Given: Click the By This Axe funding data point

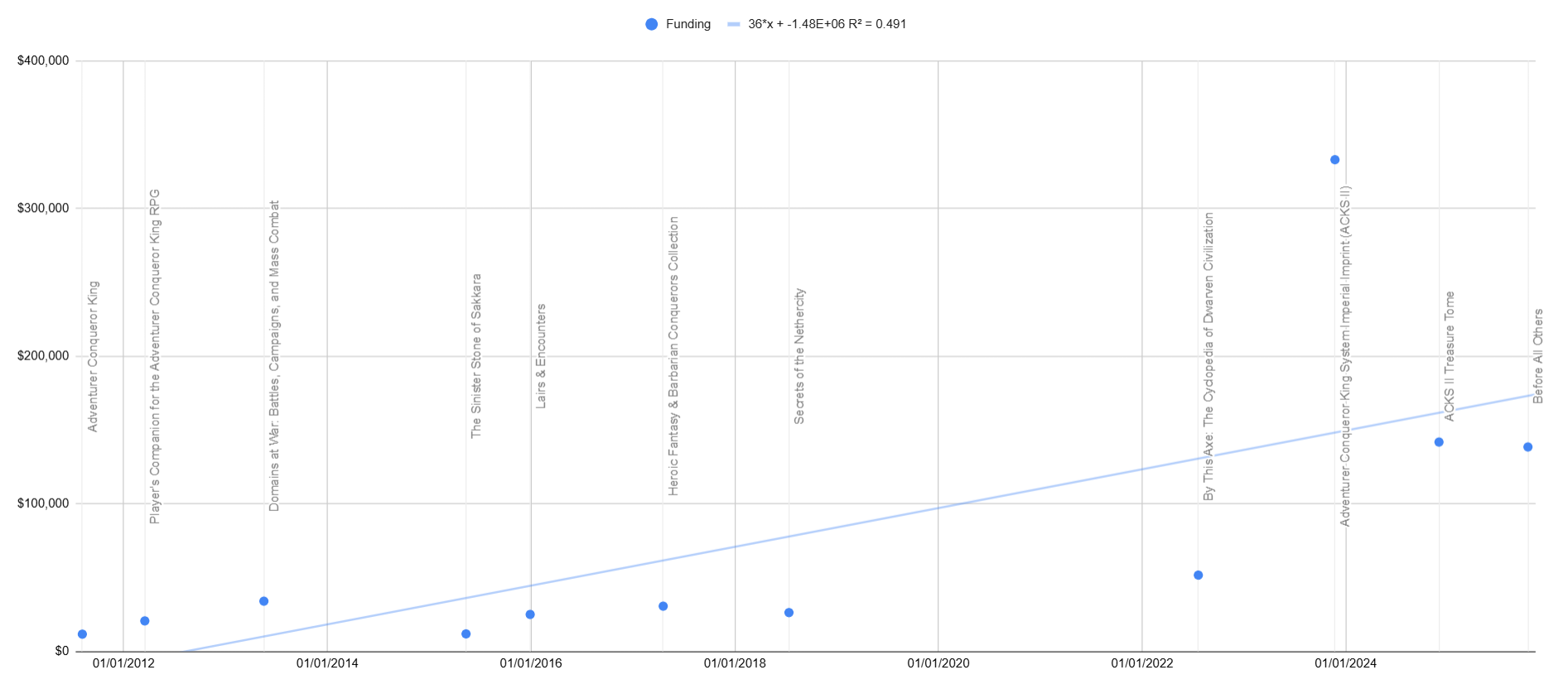Looking at the screenshot, I should [1199, 576].
